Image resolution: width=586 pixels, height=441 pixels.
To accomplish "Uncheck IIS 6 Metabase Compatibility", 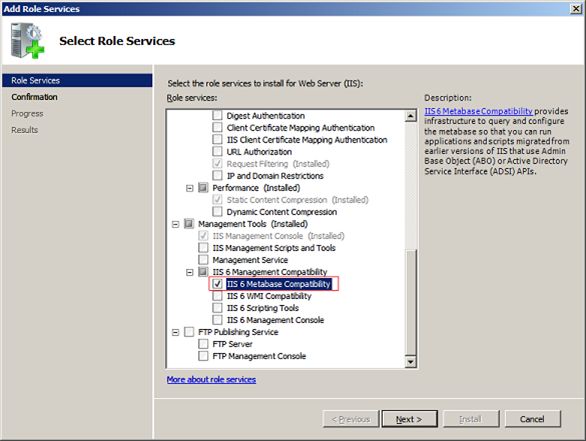I will pos(217,284).
